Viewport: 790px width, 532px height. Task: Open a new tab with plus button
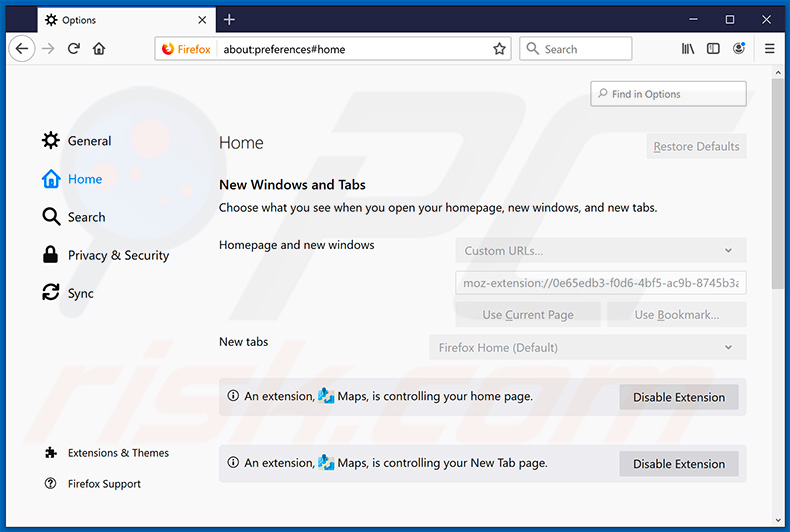[229, 19]
